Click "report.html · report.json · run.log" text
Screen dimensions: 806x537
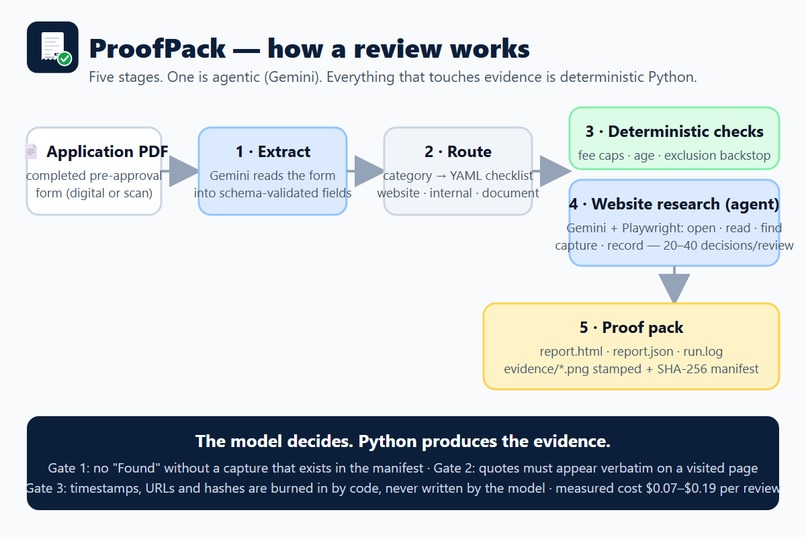pos(631,351)
